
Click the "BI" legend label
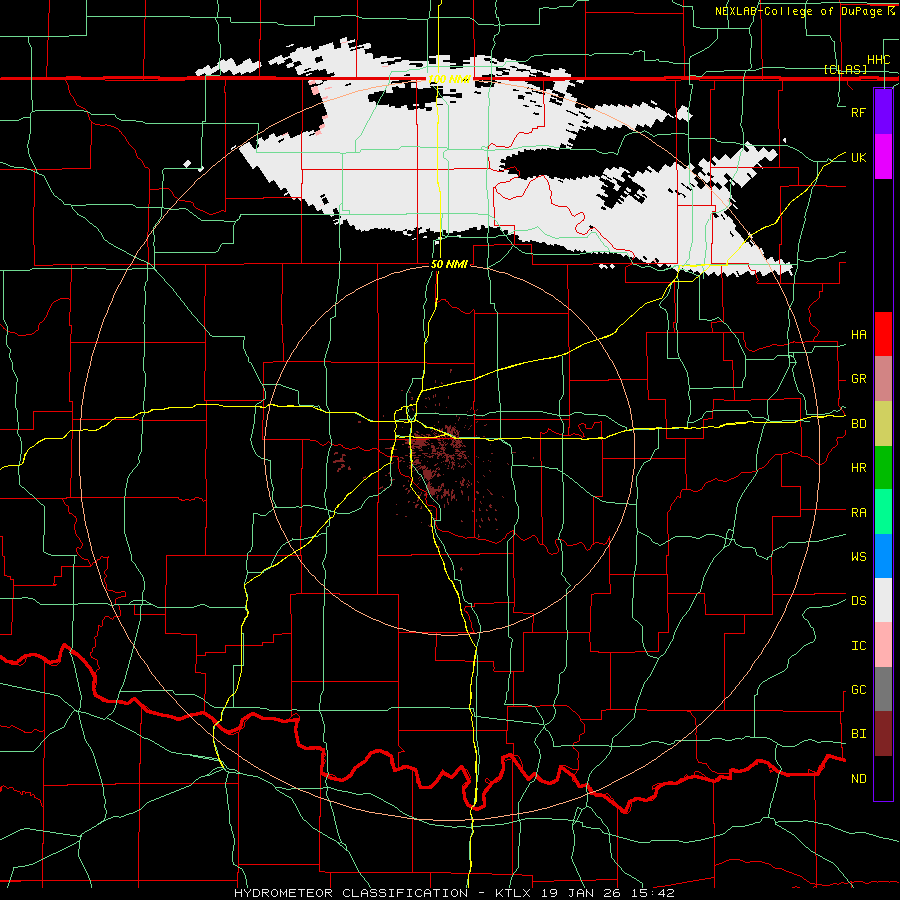tap(858, 734)
